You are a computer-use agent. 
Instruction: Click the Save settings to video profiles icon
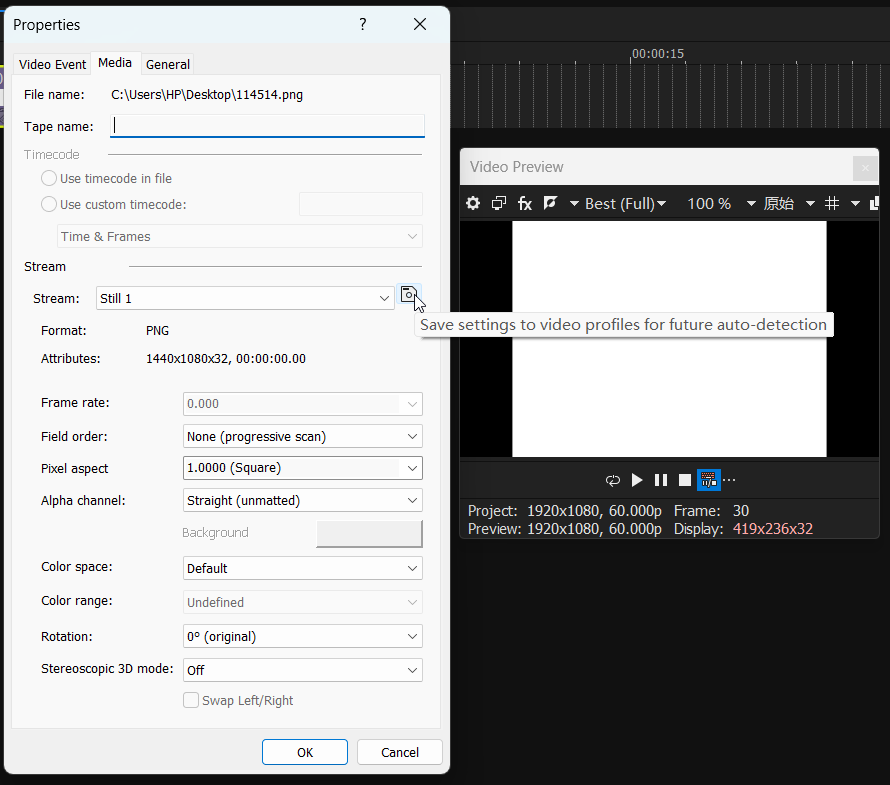(x=409, y=294)
